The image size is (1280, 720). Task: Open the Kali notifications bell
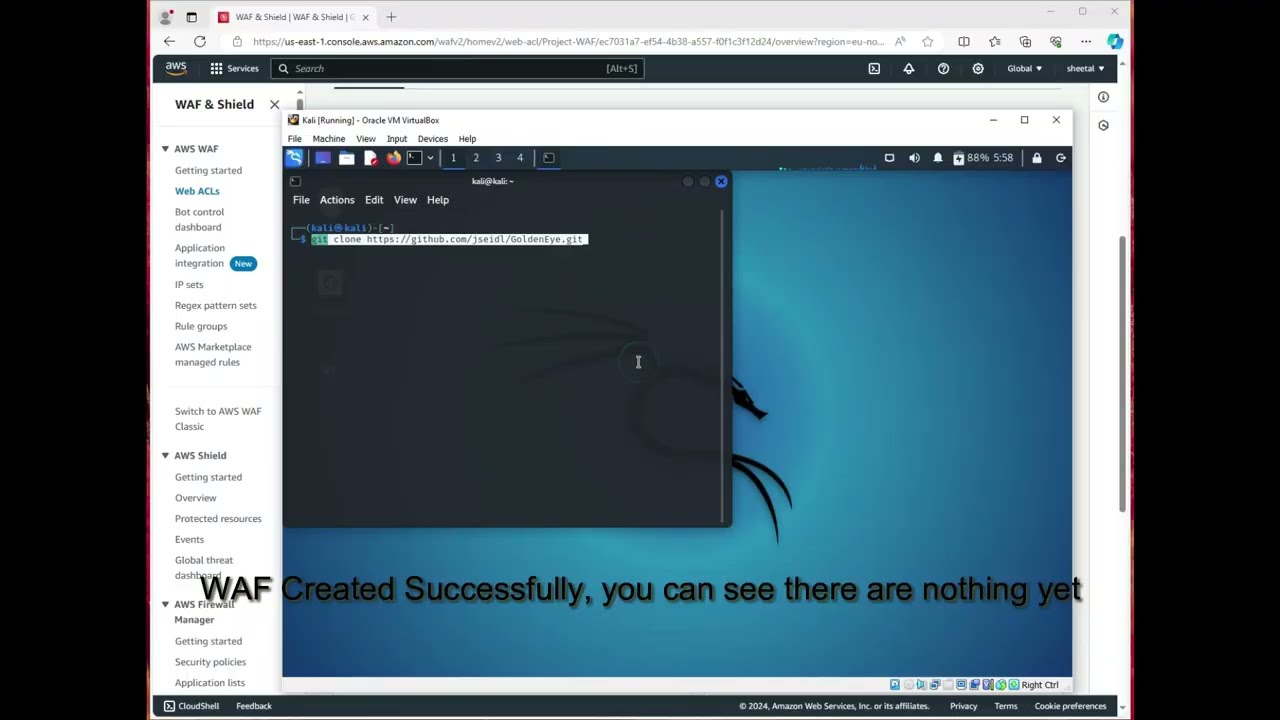tap(938, 158)
